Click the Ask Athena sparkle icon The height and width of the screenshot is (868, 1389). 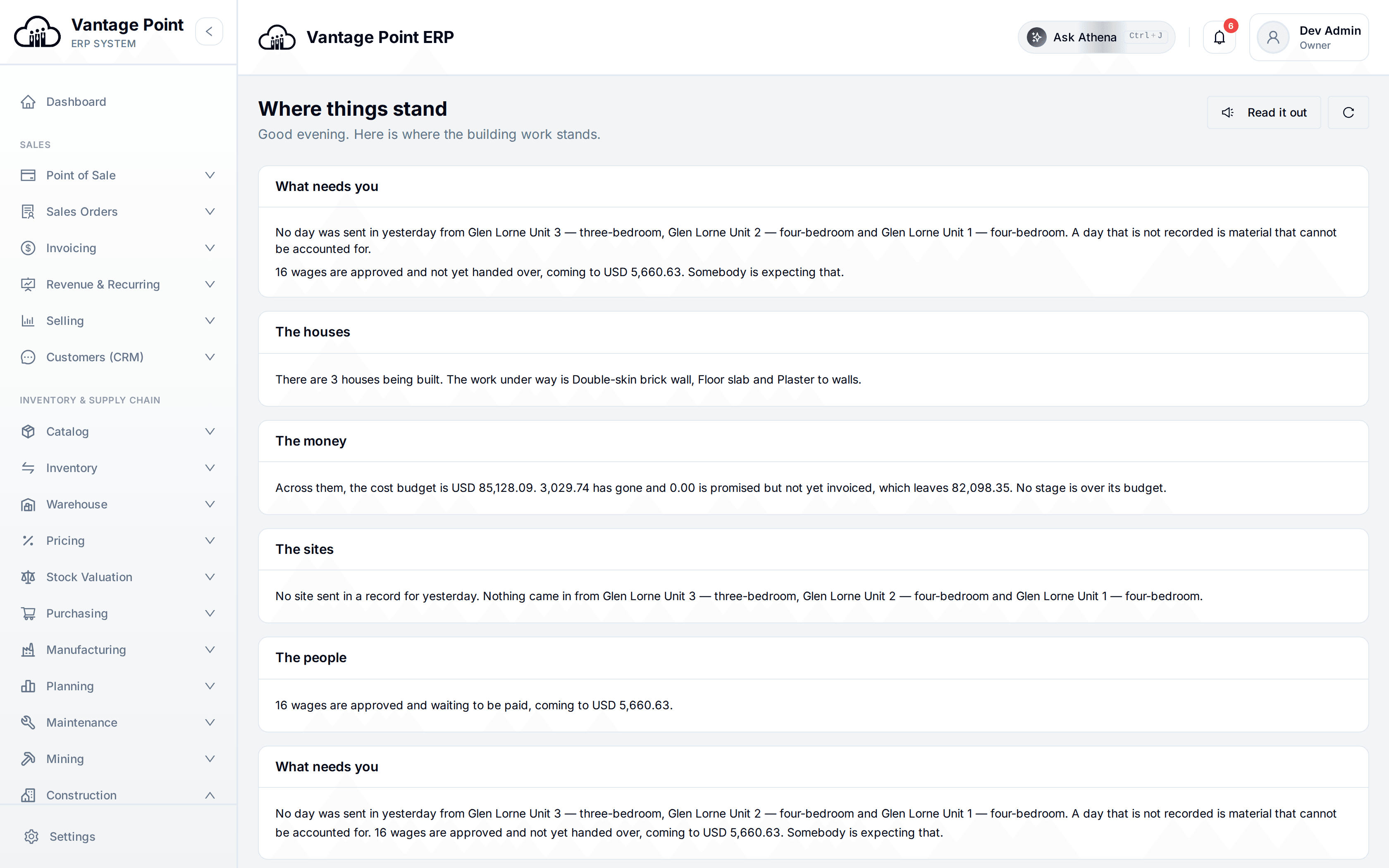(1037, 37)
